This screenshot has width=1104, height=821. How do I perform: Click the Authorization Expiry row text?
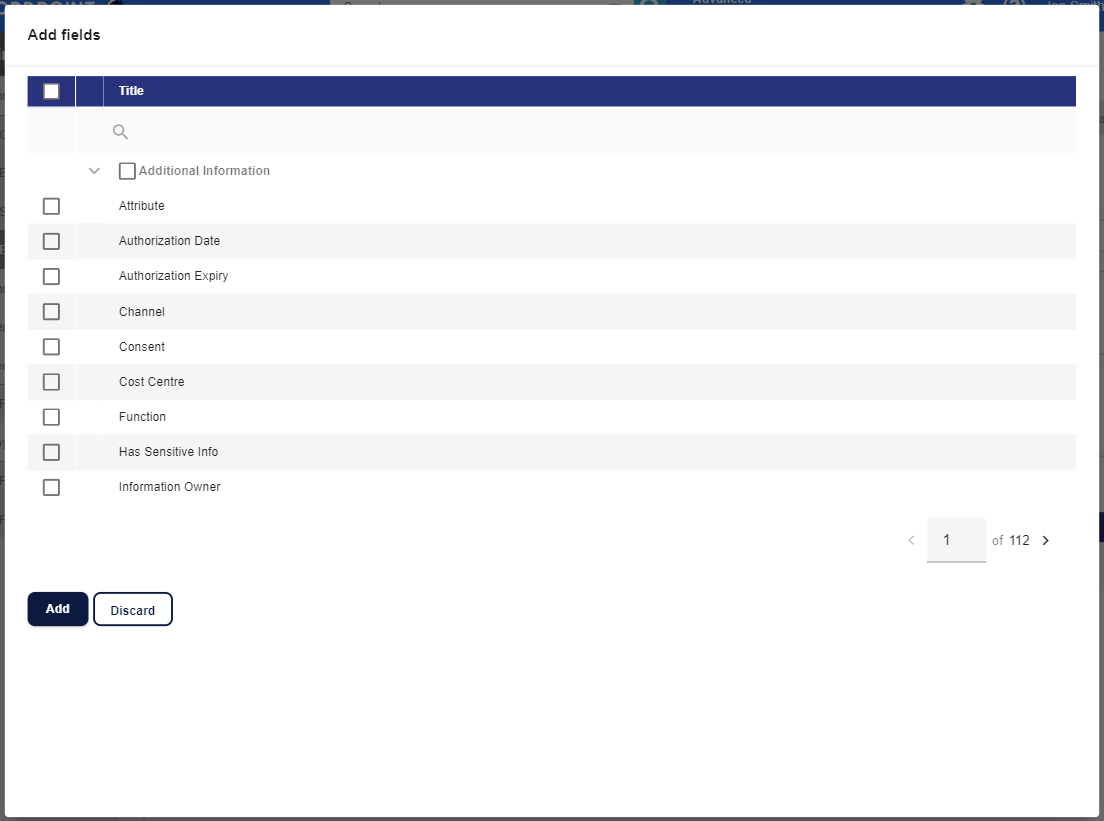coord(173,276)
